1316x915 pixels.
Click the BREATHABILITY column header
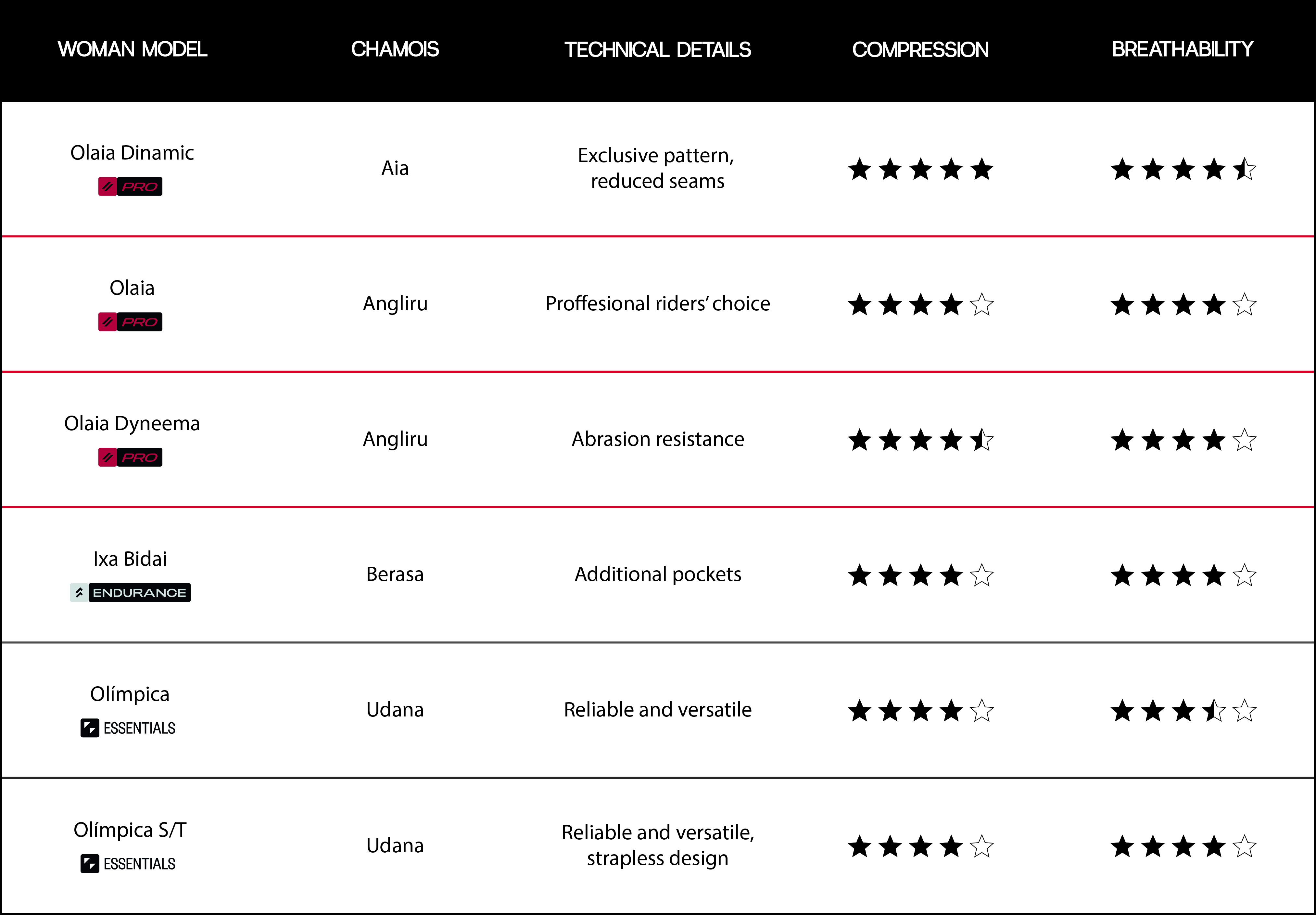pos(1183,49)
